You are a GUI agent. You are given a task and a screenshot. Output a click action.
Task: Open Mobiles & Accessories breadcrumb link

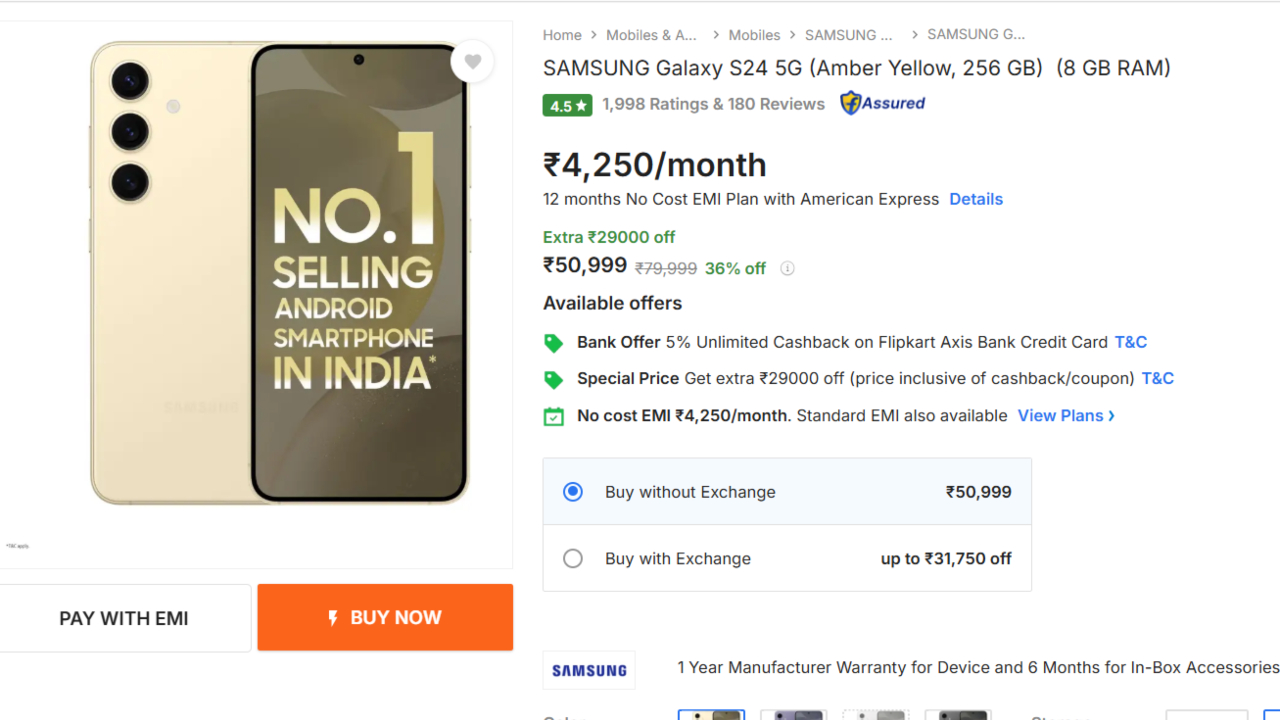pyautogui.click(x=651, y=35)
